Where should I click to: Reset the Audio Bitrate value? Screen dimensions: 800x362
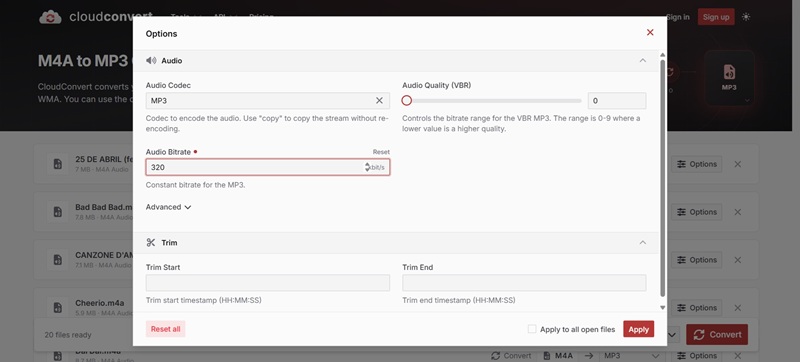[381, 152]
